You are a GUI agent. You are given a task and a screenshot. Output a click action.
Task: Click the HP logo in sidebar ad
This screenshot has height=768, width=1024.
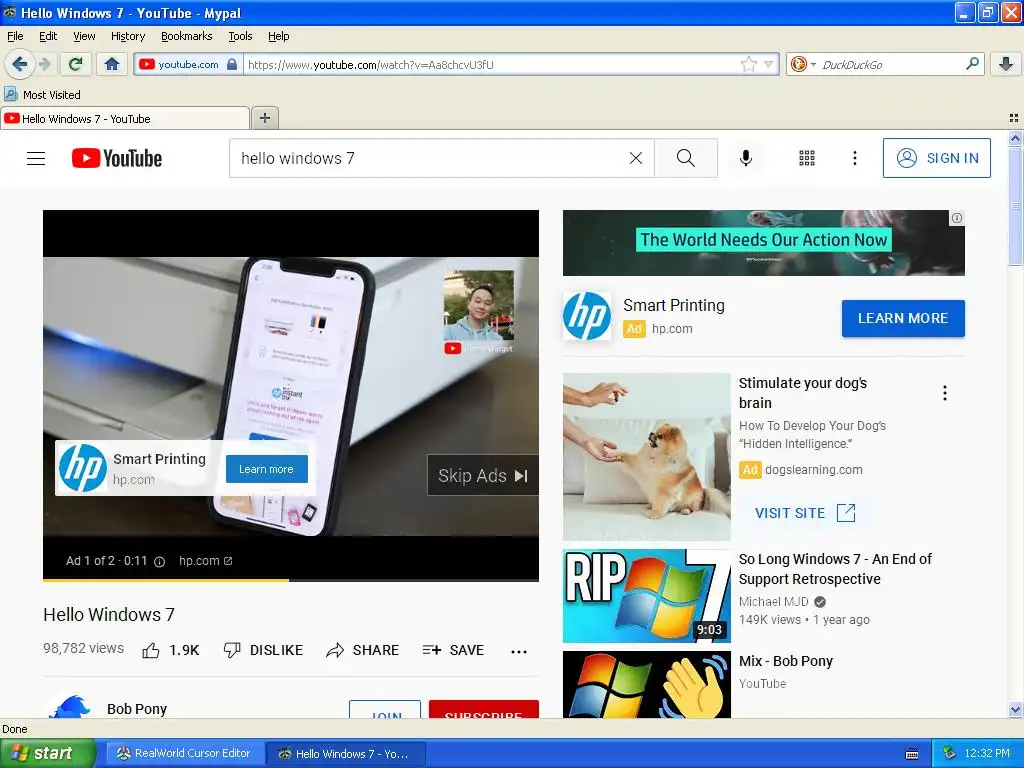click(x=586, y=316)
